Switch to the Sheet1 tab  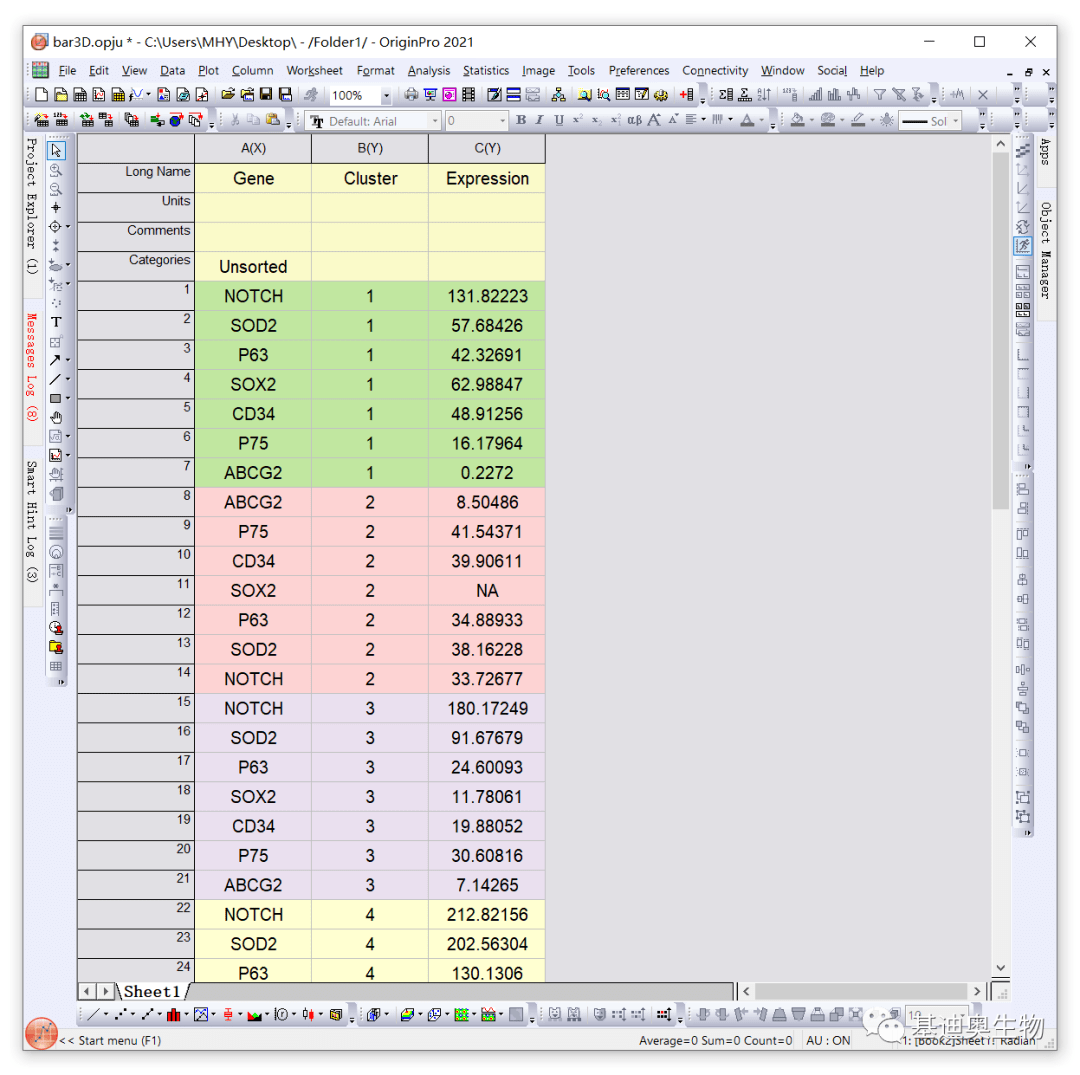click(152, 991)
